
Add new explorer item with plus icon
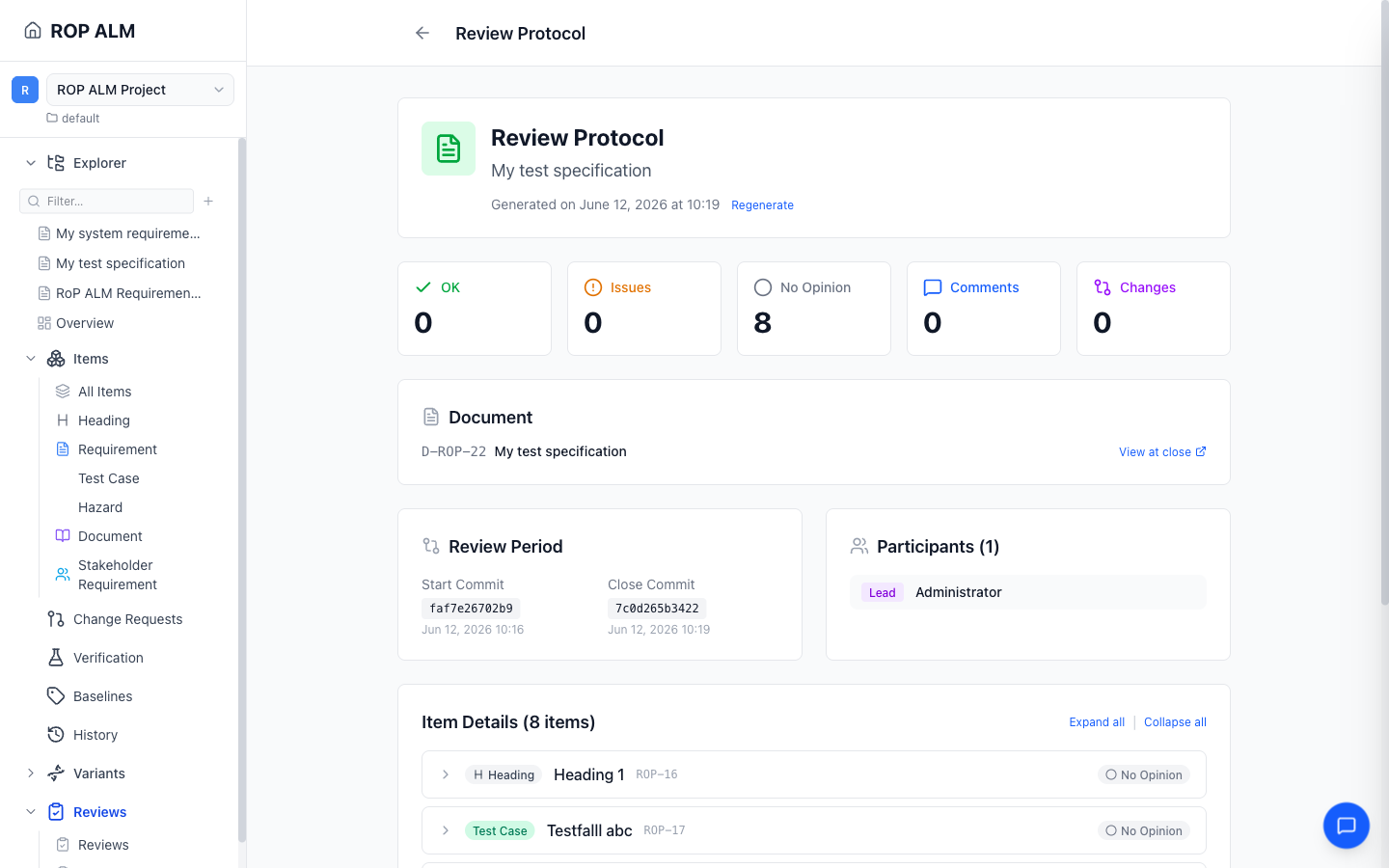208,201
